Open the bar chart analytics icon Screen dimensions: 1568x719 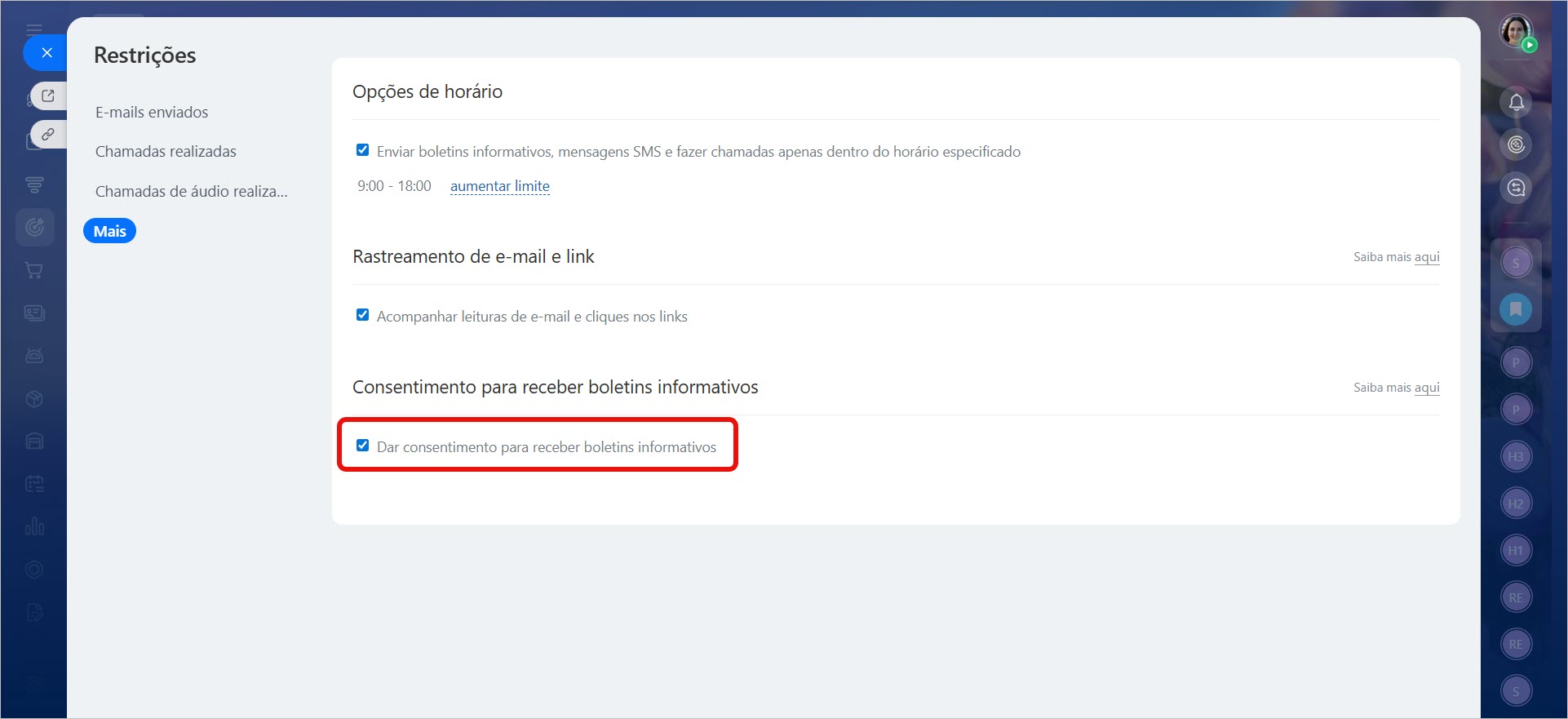[34, 526]
